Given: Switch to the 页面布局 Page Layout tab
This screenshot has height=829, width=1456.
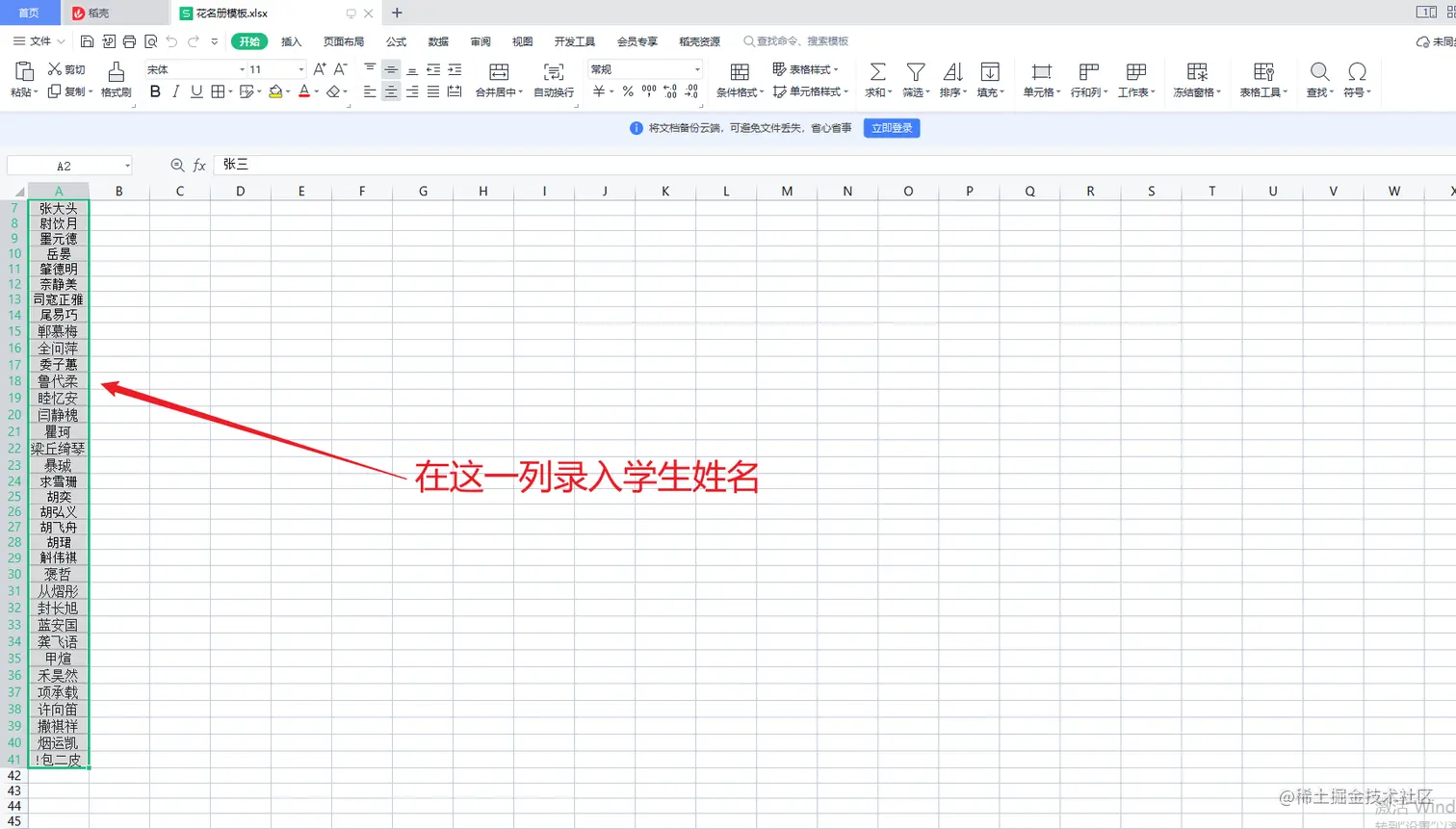Looking at the screenshot, I should click(344, 41).
